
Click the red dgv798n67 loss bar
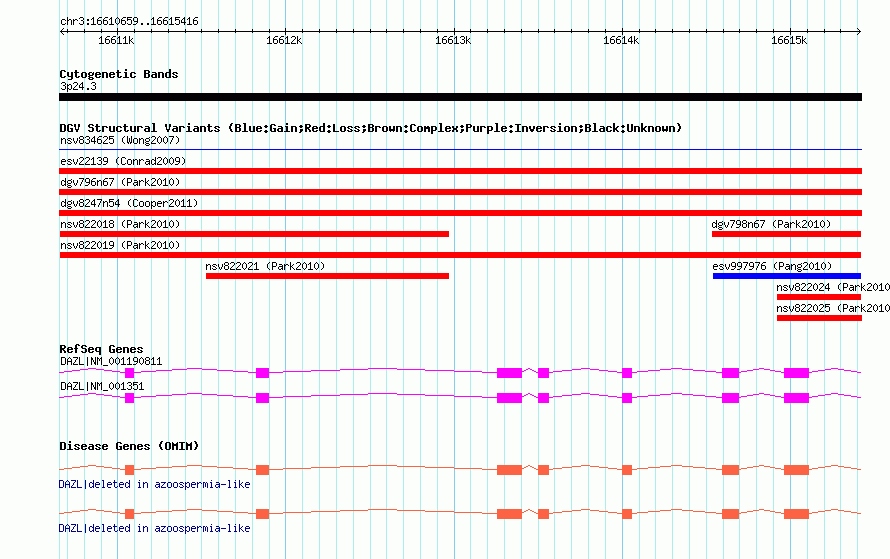click(787, 234)
